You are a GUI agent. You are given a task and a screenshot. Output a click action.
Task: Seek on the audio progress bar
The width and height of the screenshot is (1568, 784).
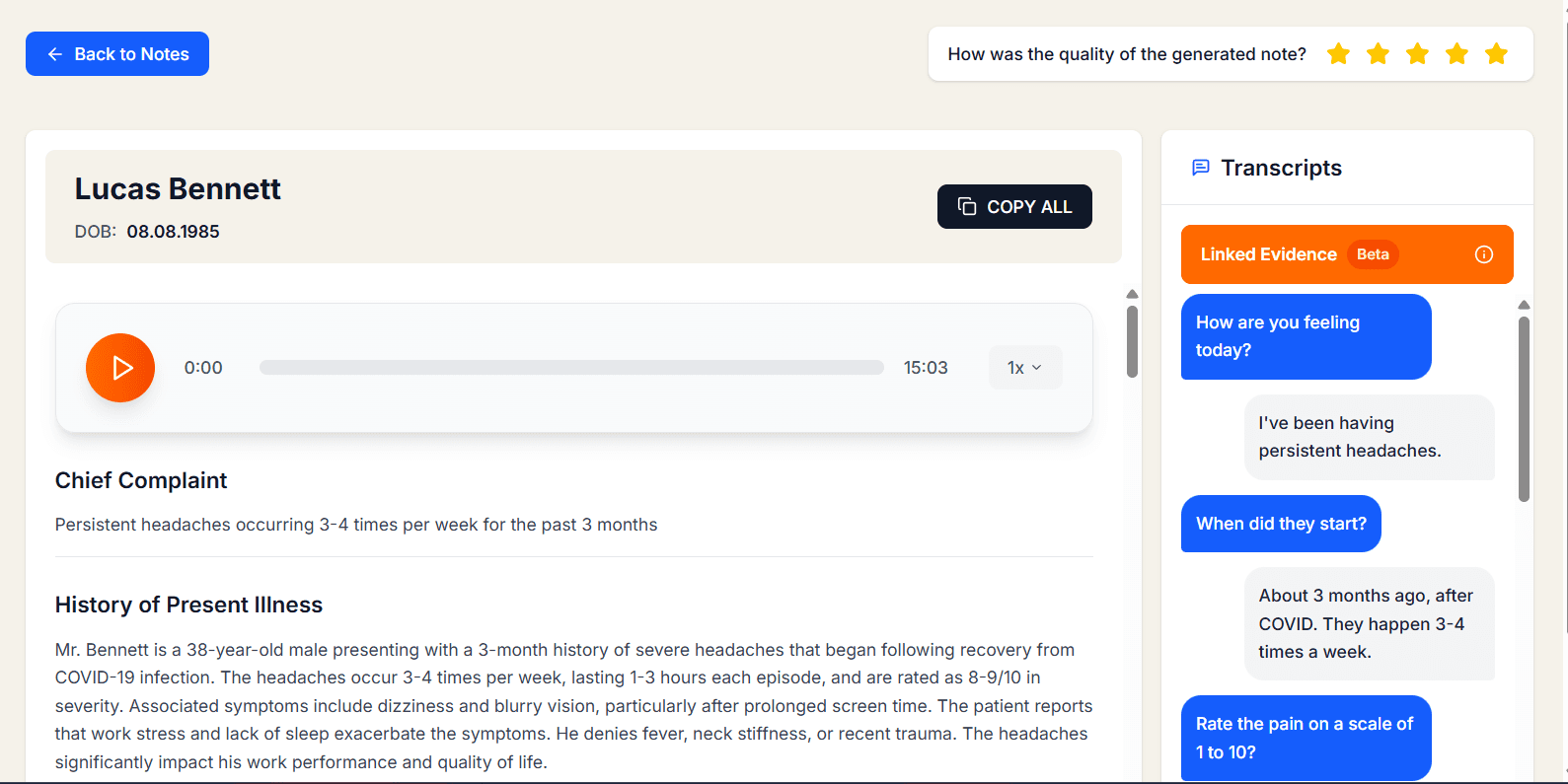tap(571, 368)
